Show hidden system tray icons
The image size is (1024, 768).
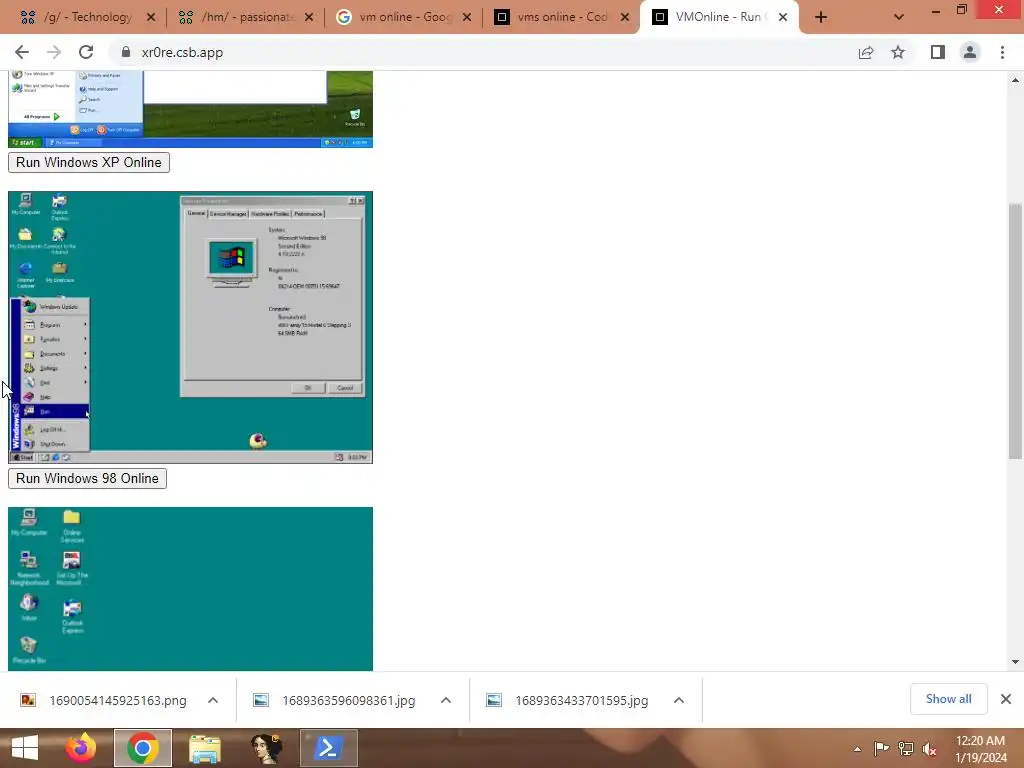(857, 749)
